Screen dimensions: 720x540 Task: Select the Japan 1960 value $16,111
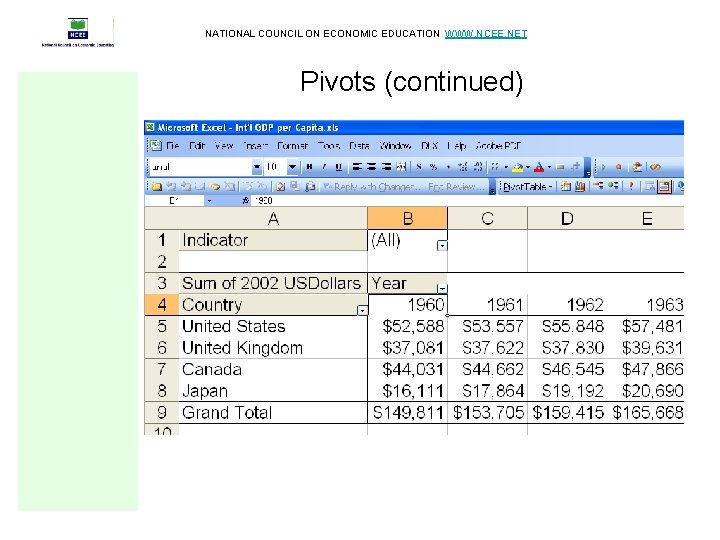point(407,391)
